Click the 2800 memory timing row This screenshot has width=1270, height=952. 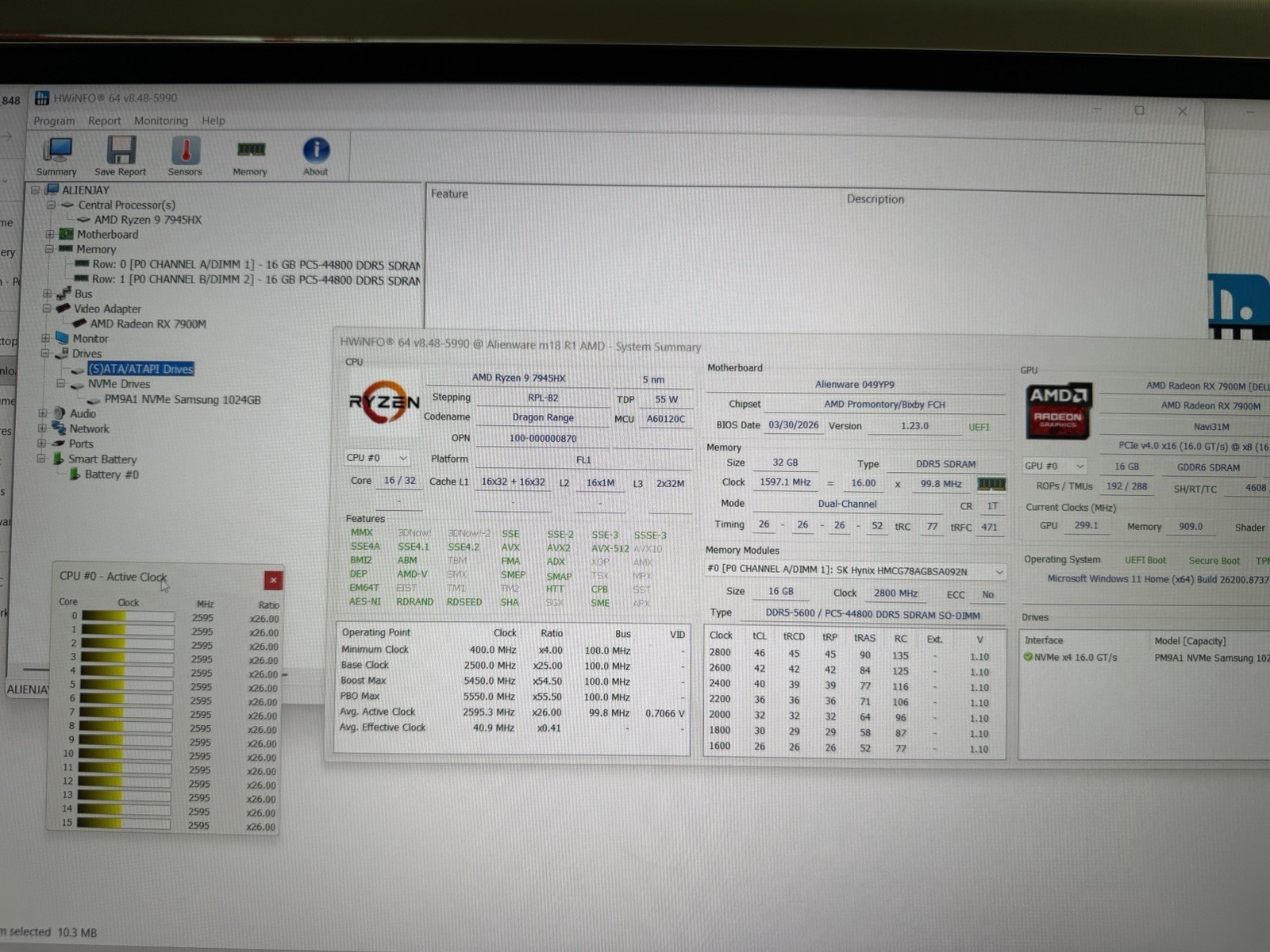853,654
